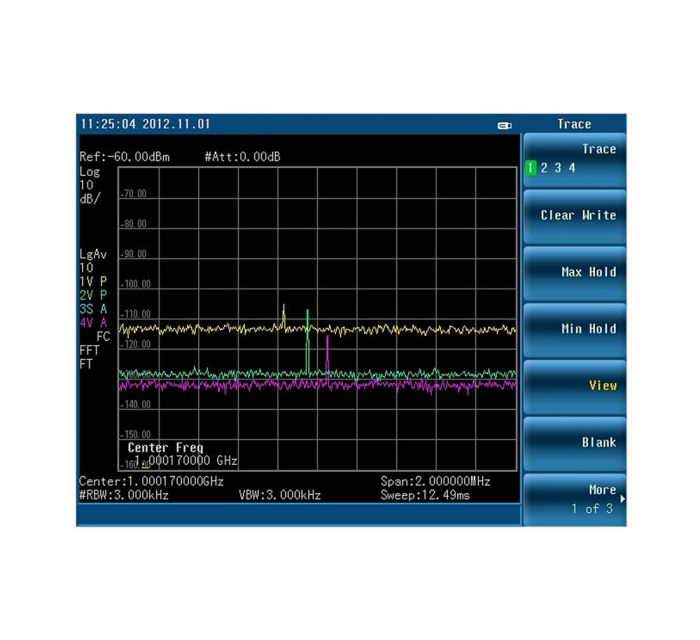700x640 pixels.
Task: Open More softkey page 1 of 3
Action: [575, 499]
